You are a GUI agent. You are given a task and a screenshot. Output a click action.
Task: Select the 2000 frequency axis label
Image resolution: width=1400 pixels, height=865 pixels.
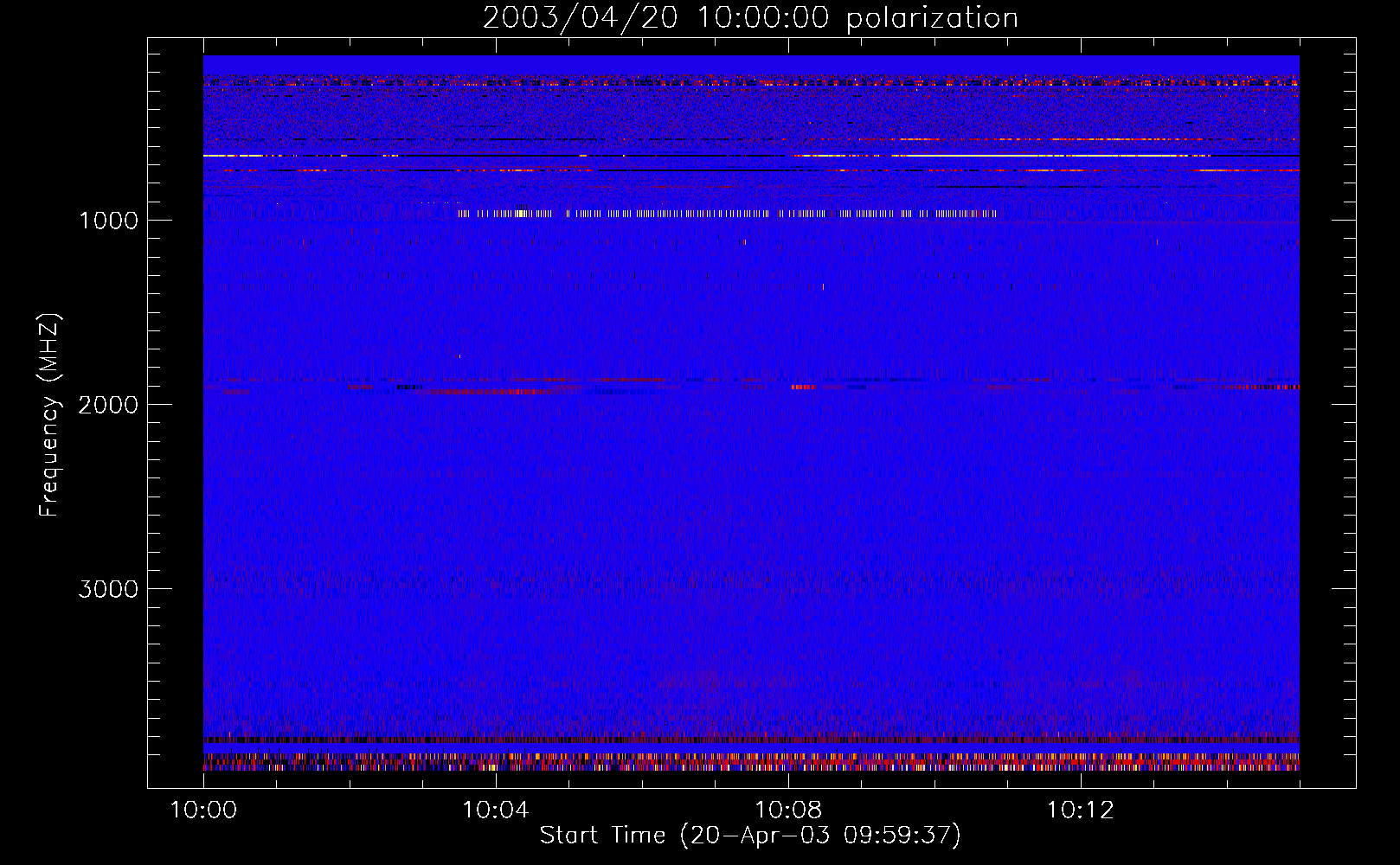[x=108, y=405]
